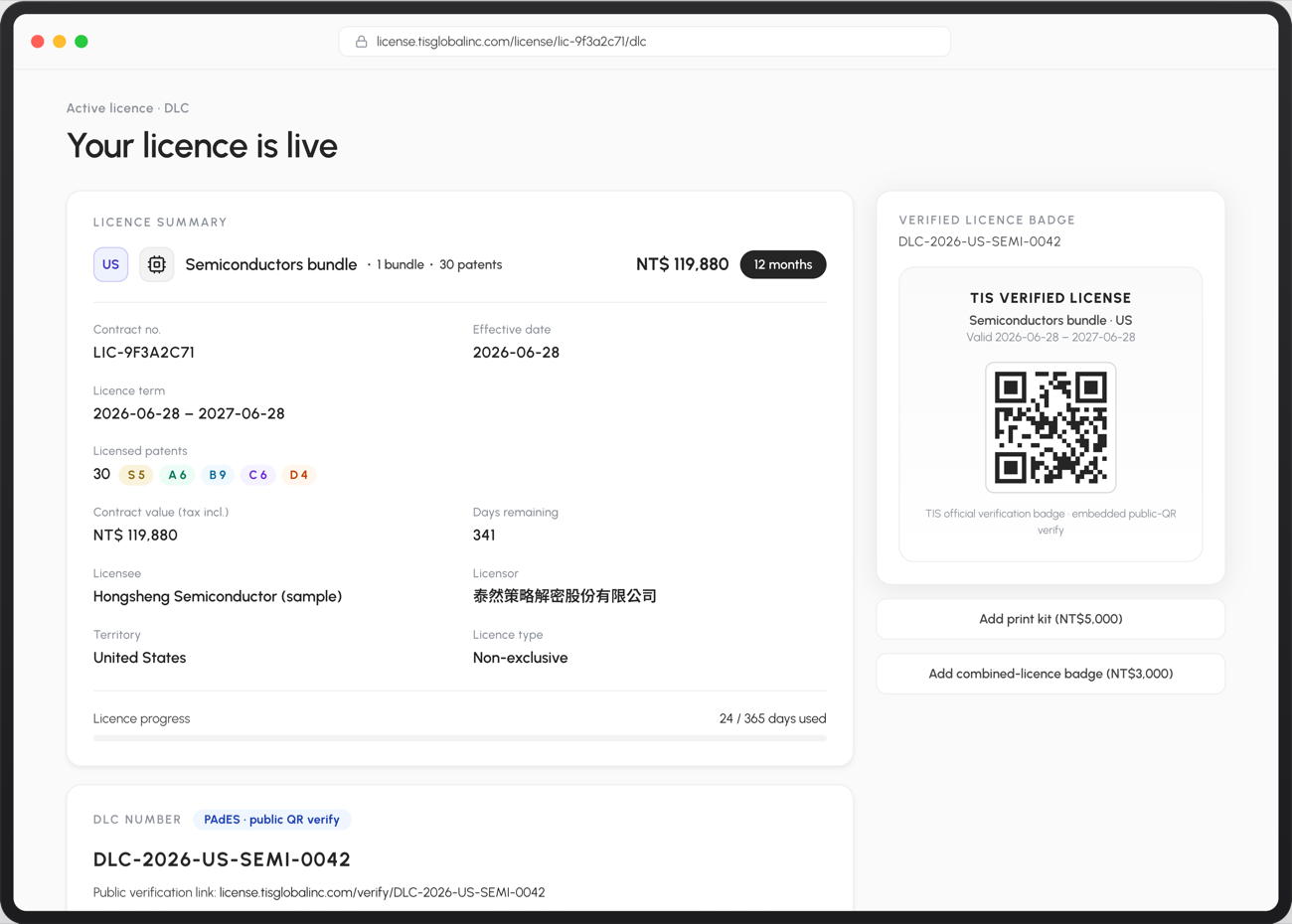
Task: Click the badge ID under Verified Licence Badge
Action: (x=979, y=241)
